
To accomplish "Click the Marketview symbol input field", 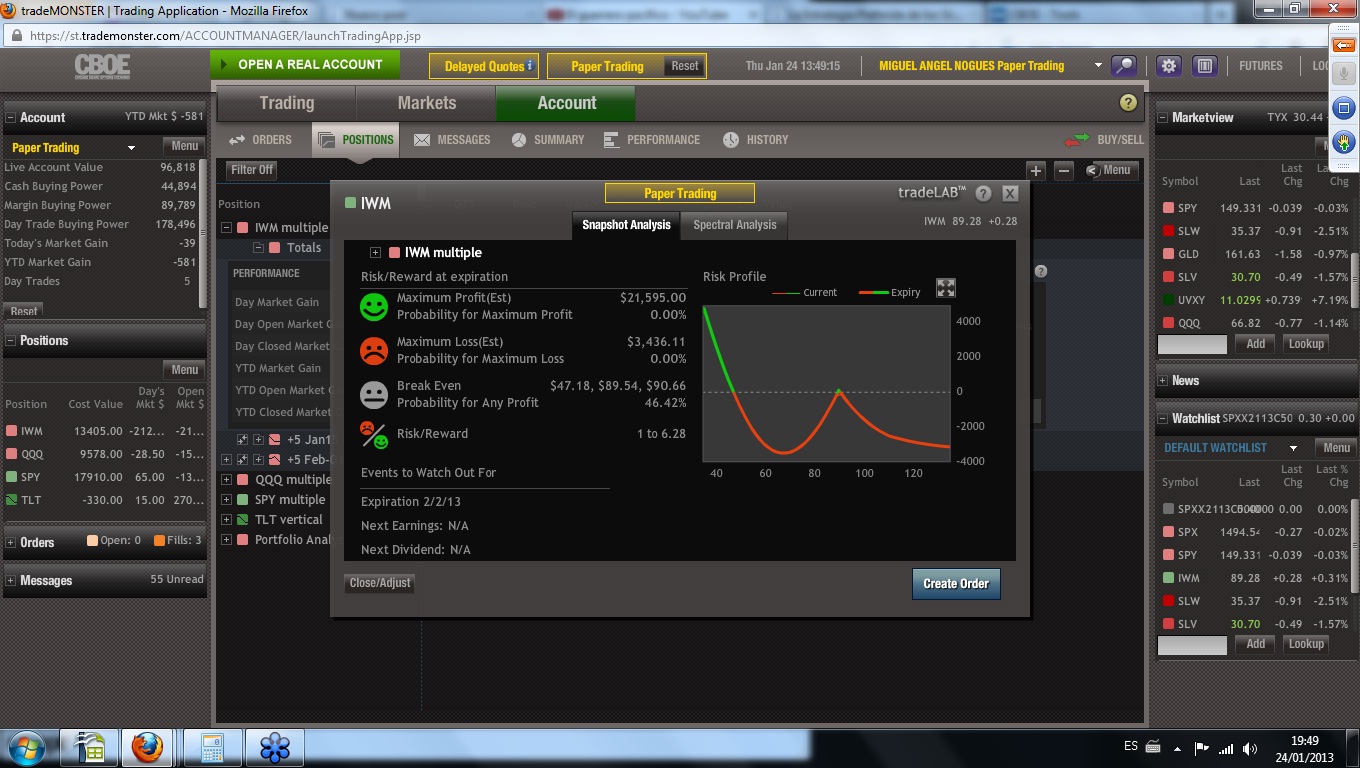I will click(1192, 344).
